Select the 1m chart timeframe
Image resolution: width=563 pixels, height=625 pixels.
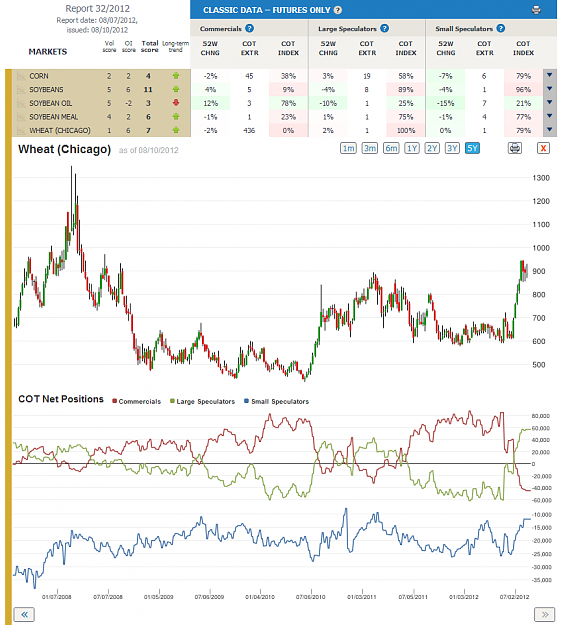[x=348, y=148]
